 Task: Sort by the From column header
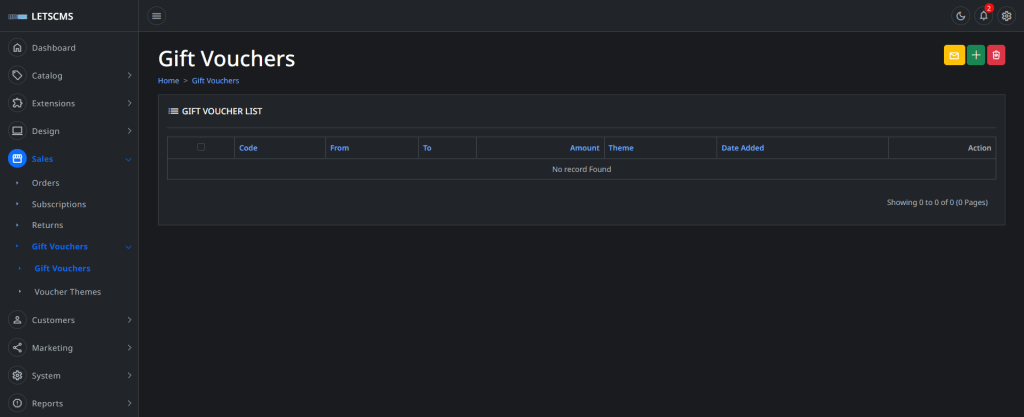(340, 148)
